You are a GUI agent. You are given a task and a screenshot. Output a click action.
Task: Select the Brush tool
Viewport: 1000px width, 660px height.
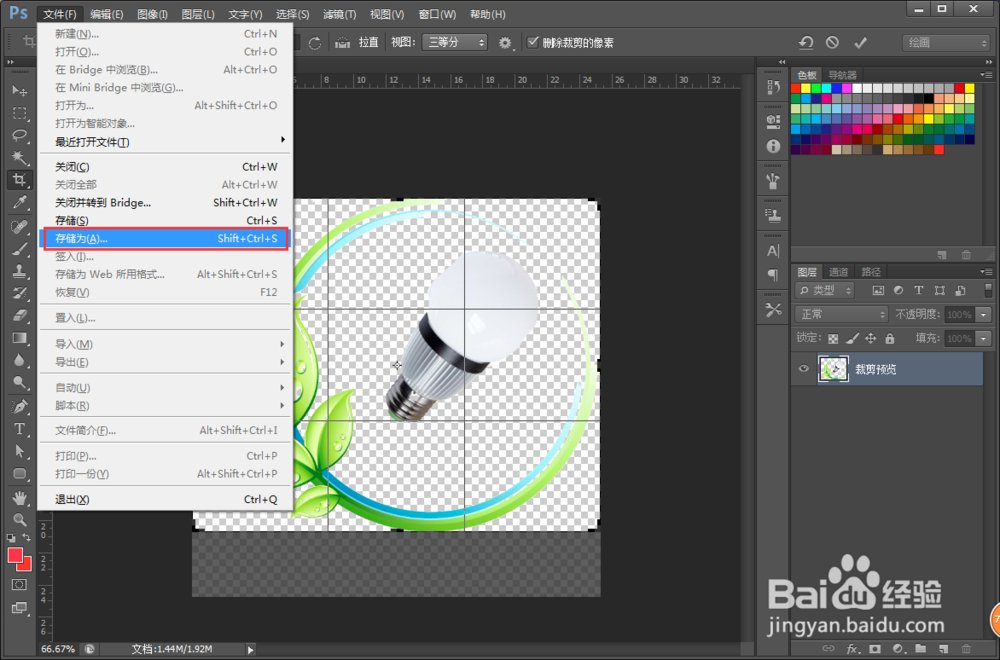[x=19, y=249]
